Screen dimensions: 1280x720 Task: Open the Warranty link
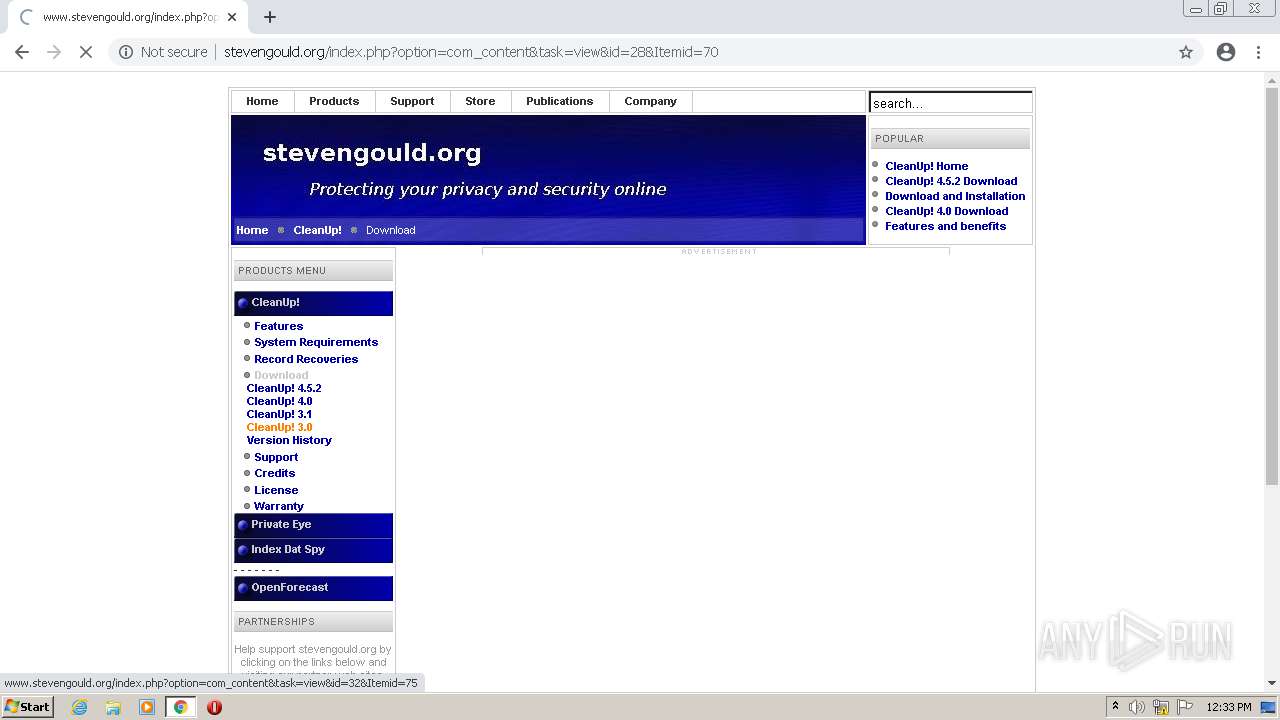click(x=279, y=506)
